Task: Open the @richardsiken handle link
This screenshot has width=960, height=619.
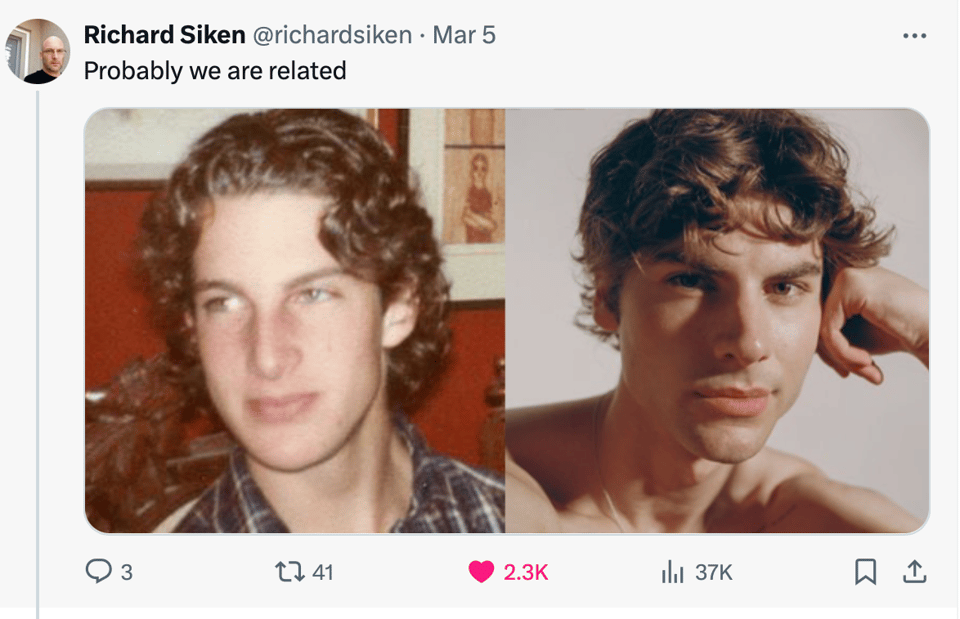Action: 332,35
